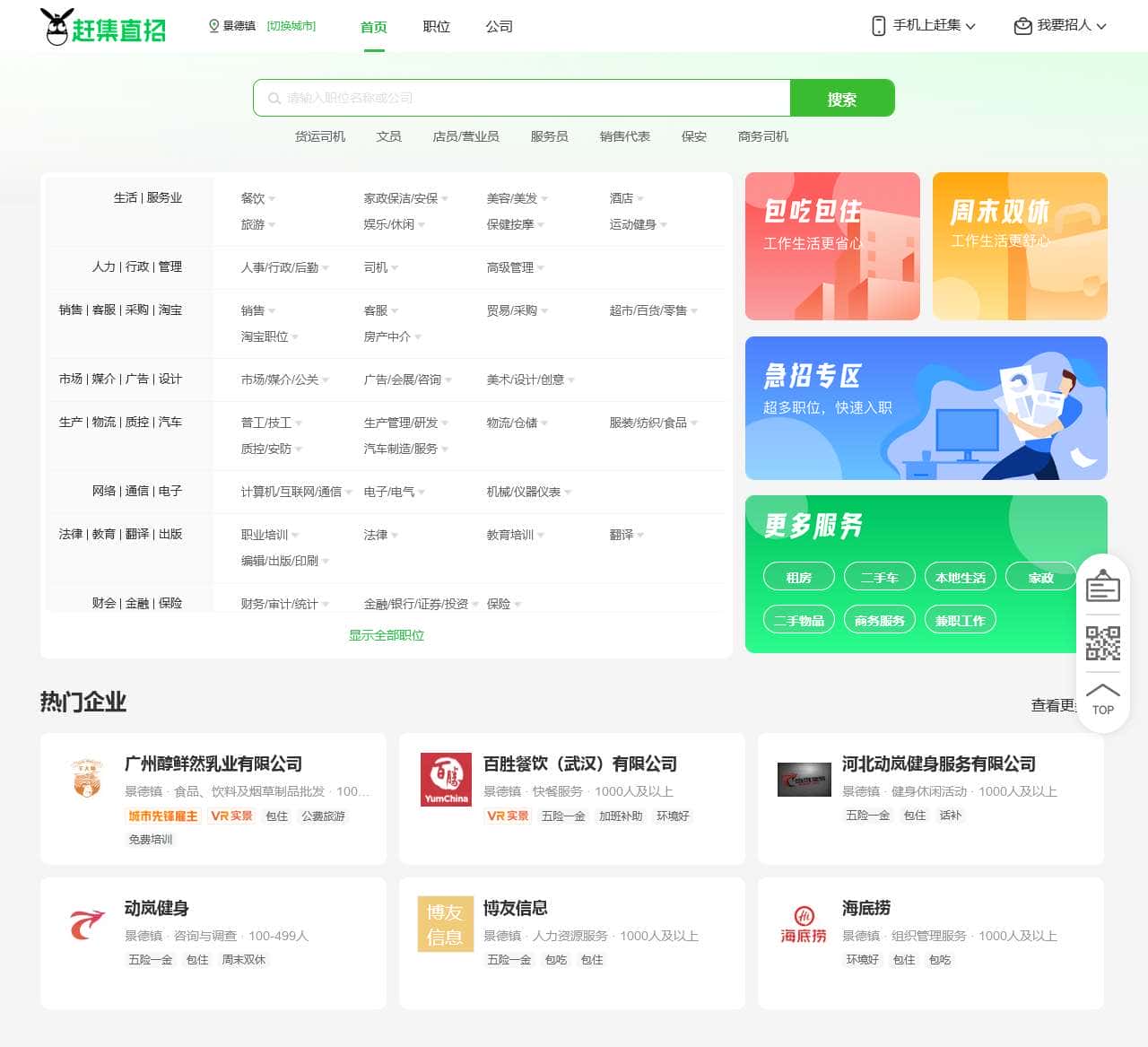Click the briefcase icon next to 我要招人
The image size is (1148, 1047).
pos(1022,26)
